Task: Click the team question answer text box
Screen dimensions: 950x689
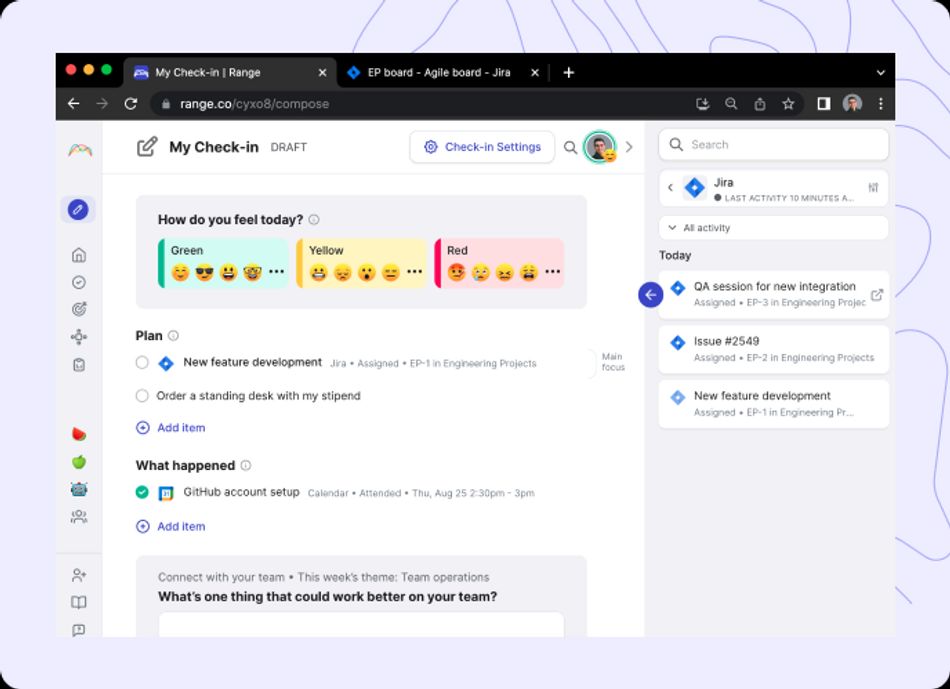Action: click(361, 625)
